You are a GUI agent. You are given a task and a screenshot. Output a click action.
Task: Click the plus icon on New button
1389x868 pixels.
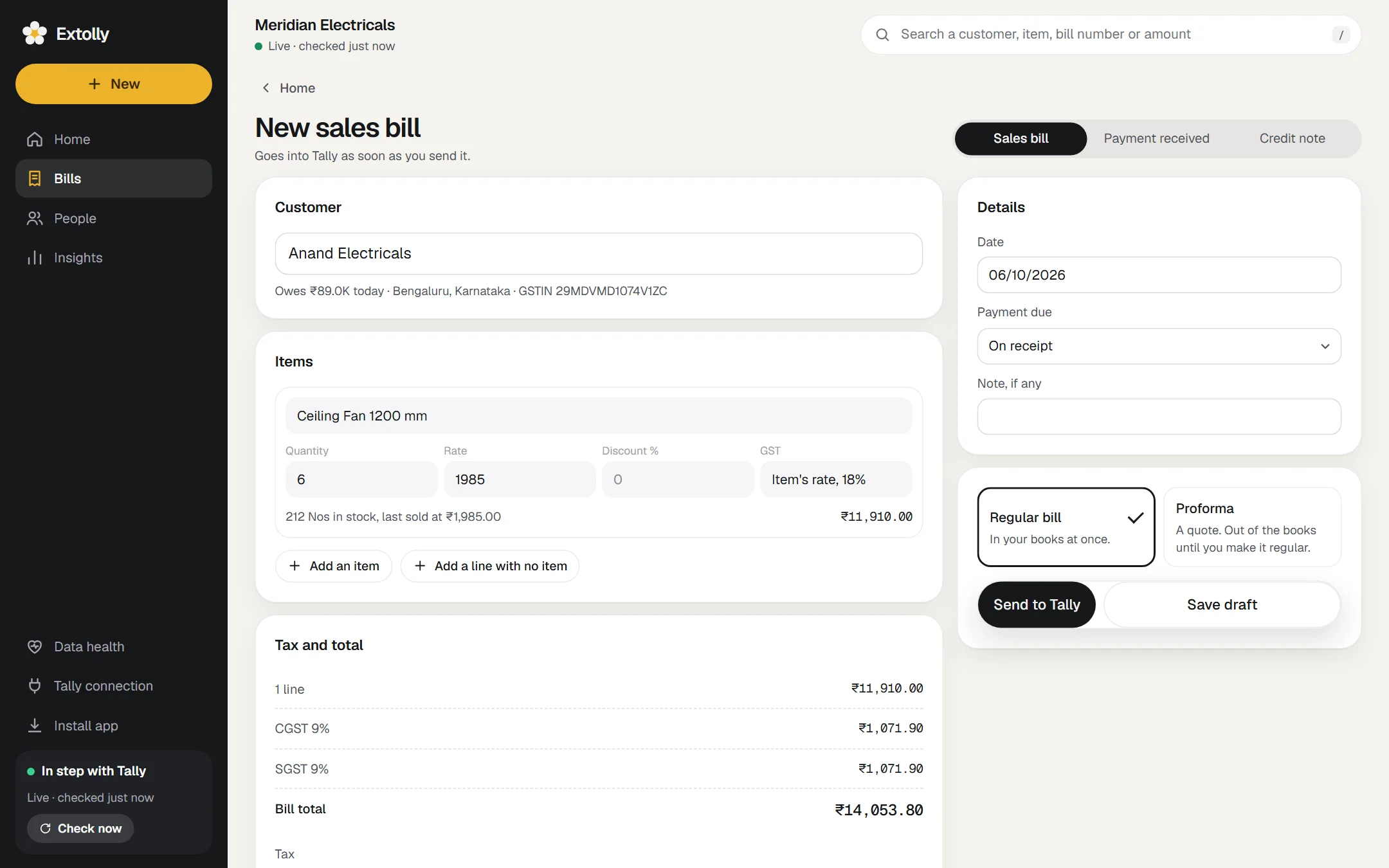click(95, 84)
